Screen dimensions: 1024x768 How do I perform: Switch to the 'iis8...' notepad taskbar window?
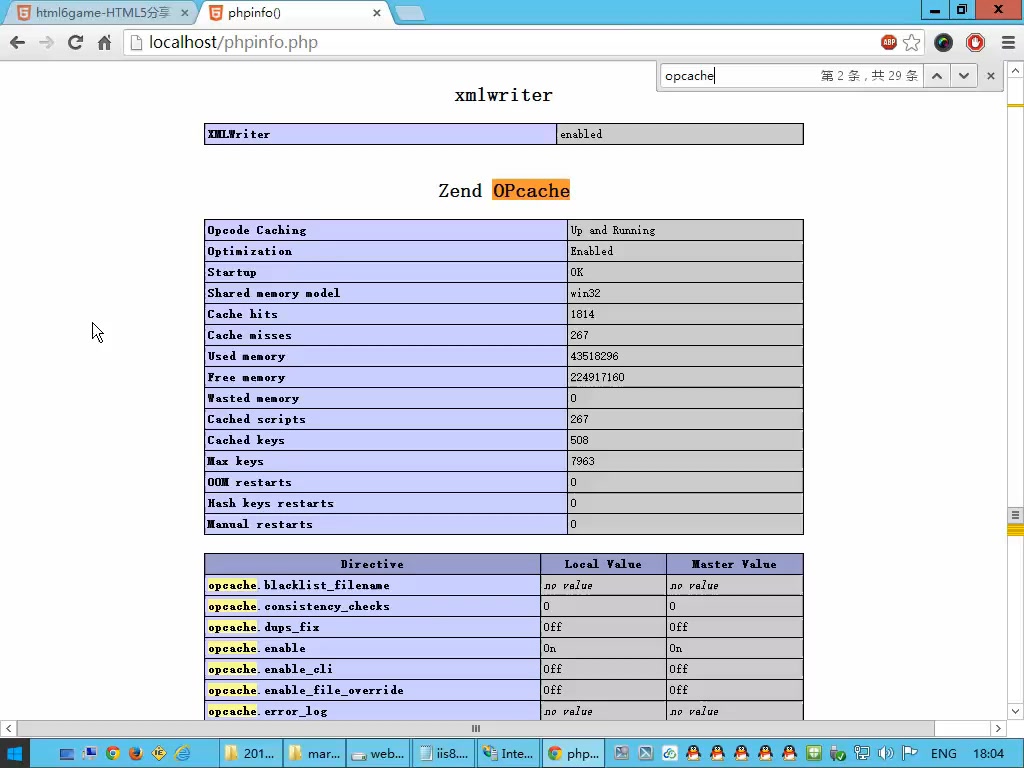tap(444, 754)
